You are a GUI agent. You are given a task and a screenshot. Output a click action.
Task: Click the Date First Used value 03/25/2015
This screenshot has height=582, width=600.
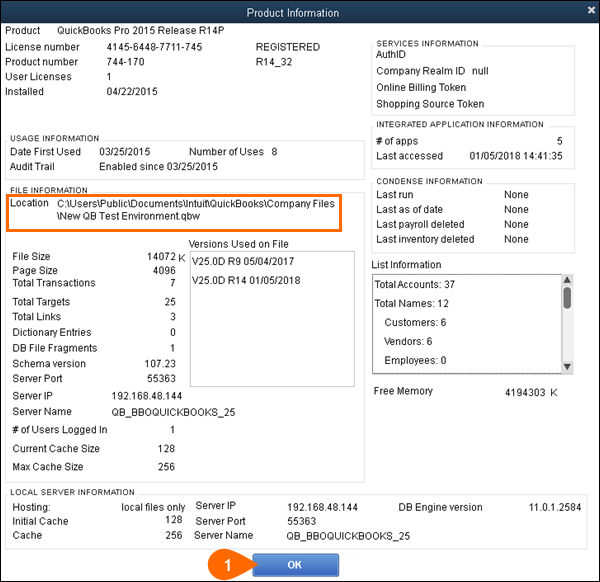click(x=125, y=152)
